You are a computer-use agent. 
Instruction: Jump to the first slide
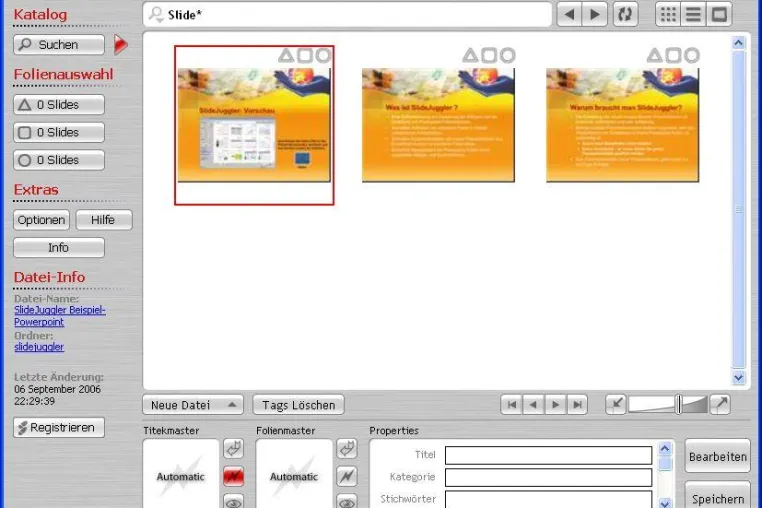[512, 404]
